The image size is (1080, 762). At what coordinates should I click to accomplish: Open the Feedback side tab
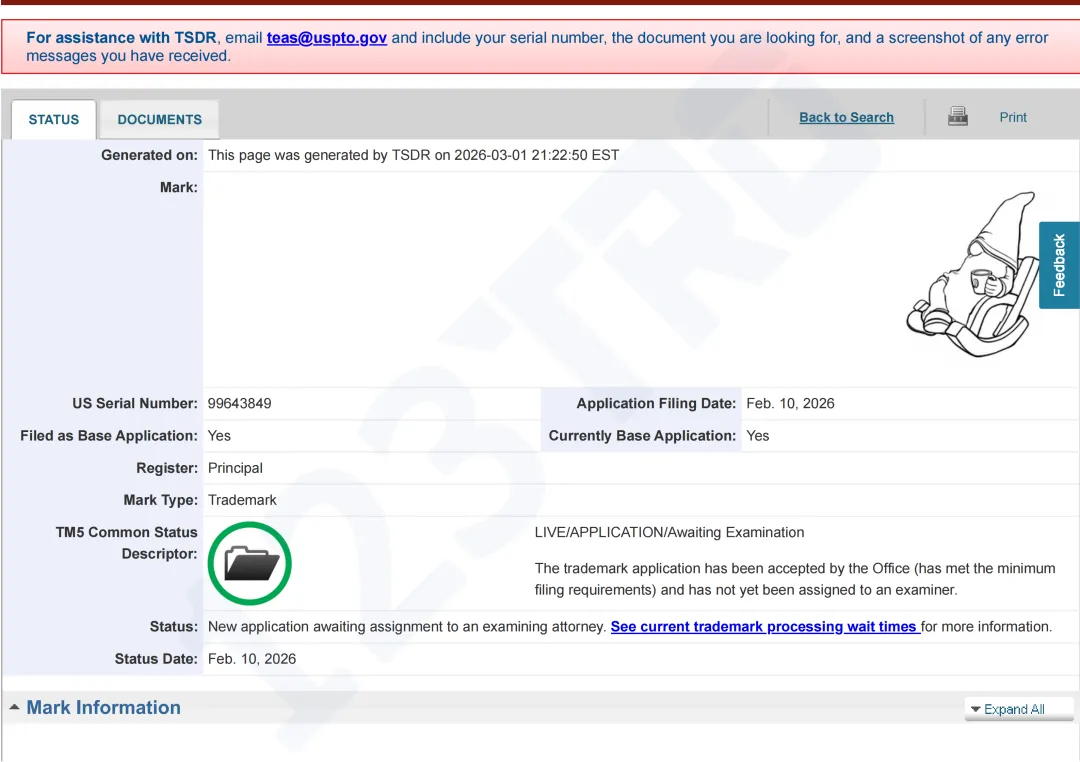tap(1059, 265)
